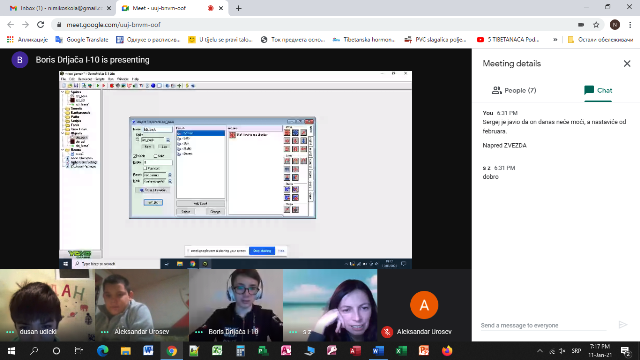Select Aleksandar Urosev video thumbnail
Viewport: 640px width, 360px height.
point(142,305)
